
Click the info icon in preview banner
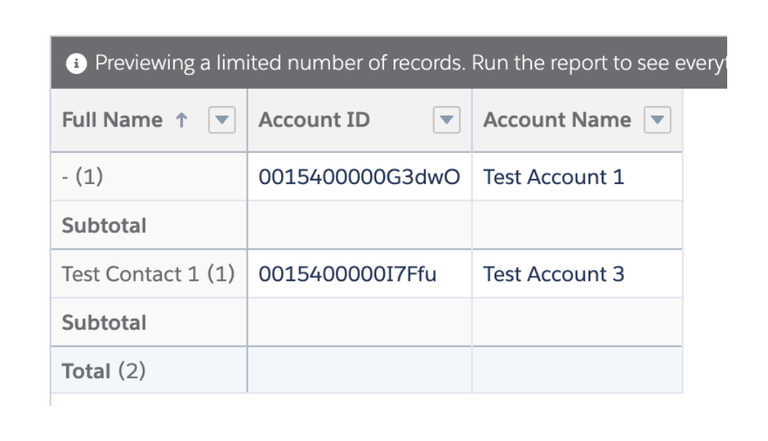[76, 64]
